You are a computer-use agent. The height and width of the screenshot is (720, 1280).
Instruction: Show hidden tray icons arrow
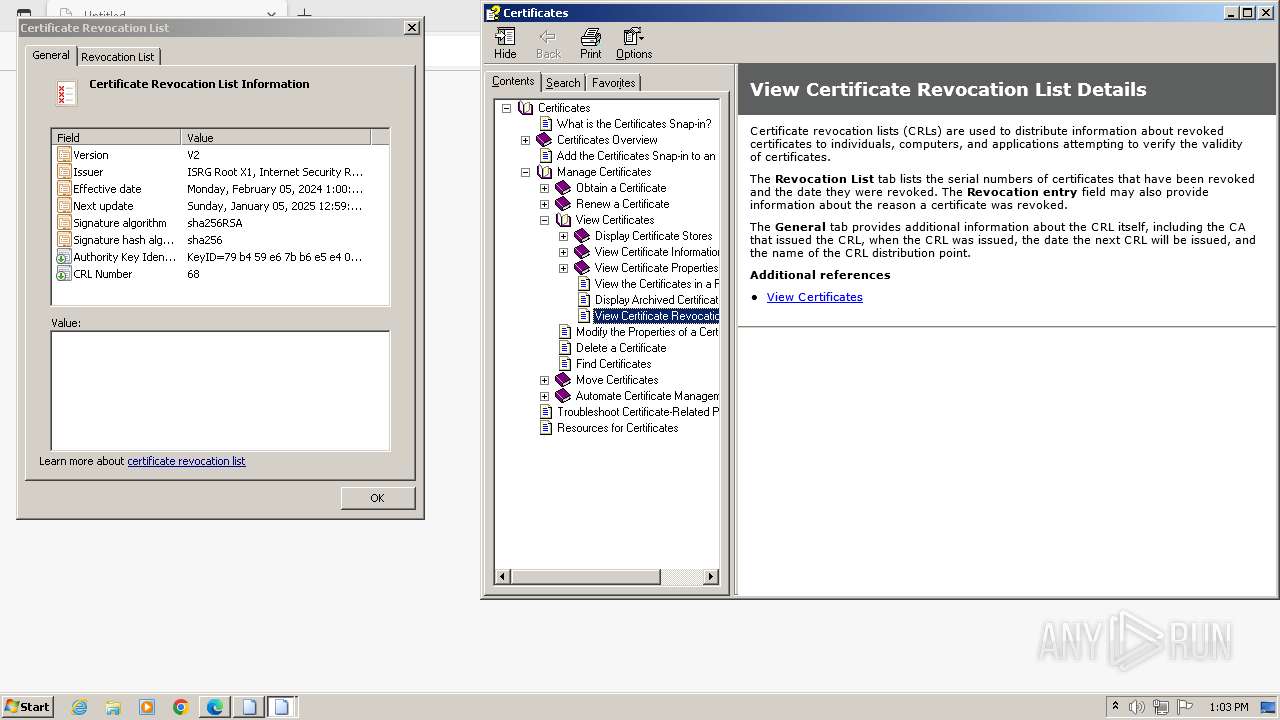point(1115,707)
